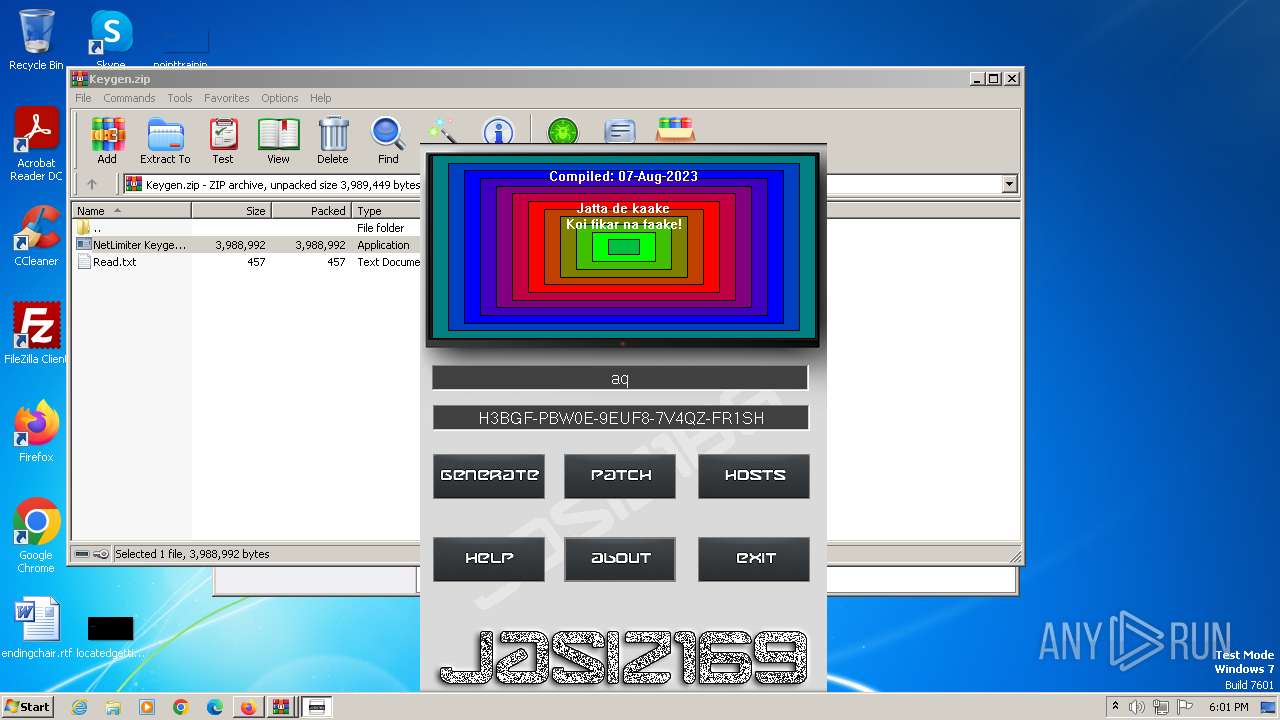Viewport: 1280px width, 720px height.
Task: Click the Delete trash can toolbar icon
Action: [333, 141]
